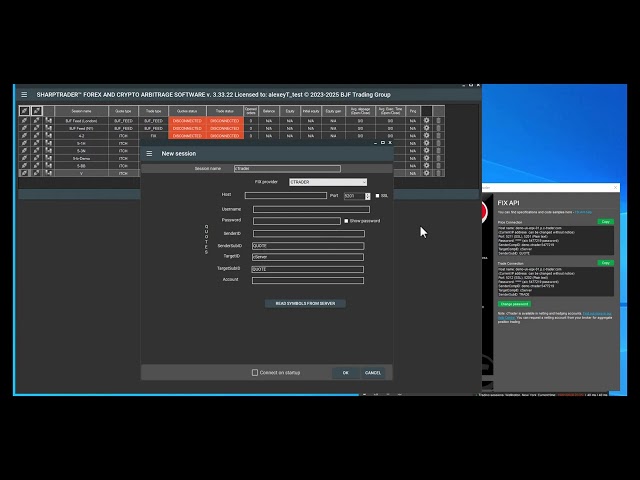Tick the Show password checkbox
Screen dimensions: 640x480
click(346, 221)
